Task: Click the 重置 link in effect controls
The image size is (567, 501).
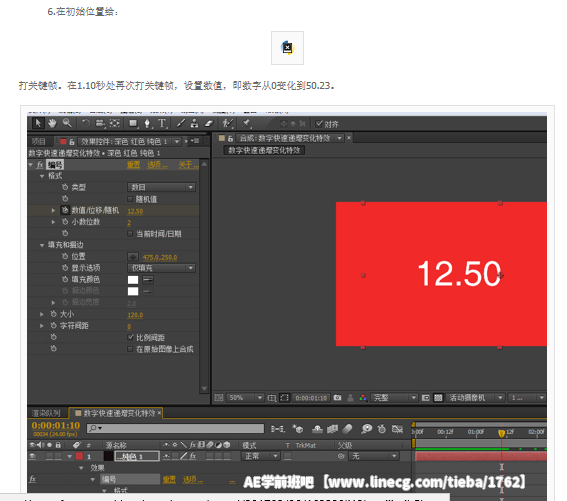Action: [133, 165]
